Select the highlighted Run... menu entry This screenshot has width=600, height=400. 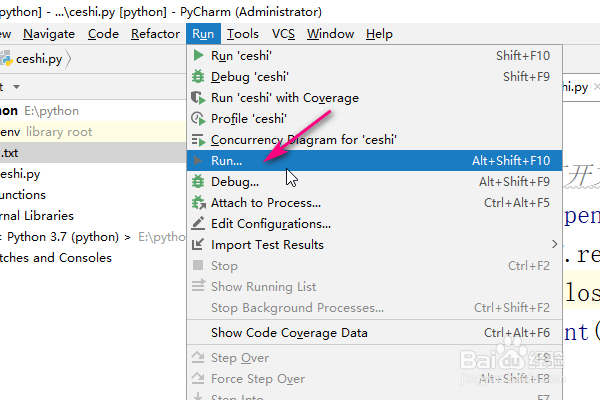pos(226,160)
